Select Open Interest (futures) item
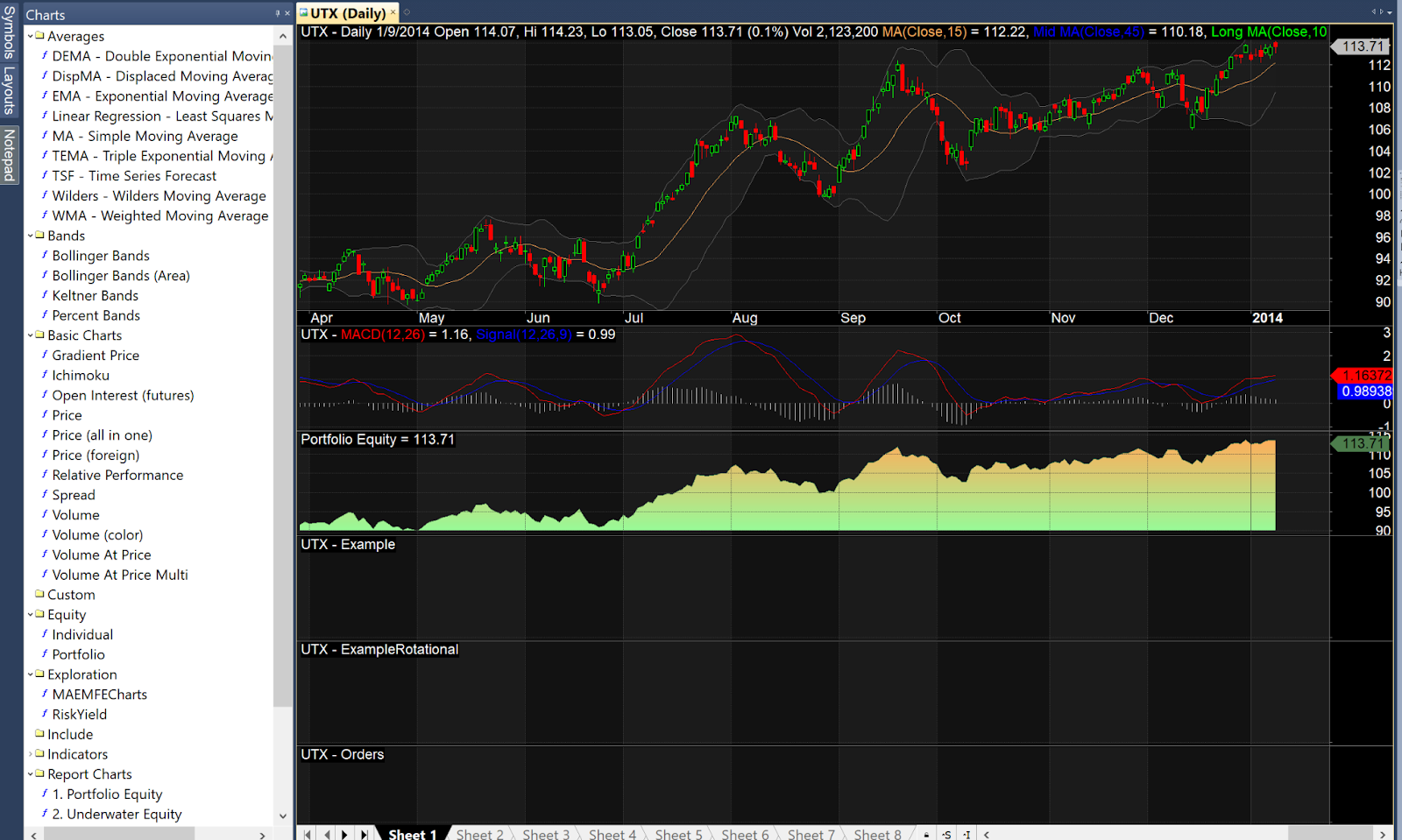 [123, 395]
